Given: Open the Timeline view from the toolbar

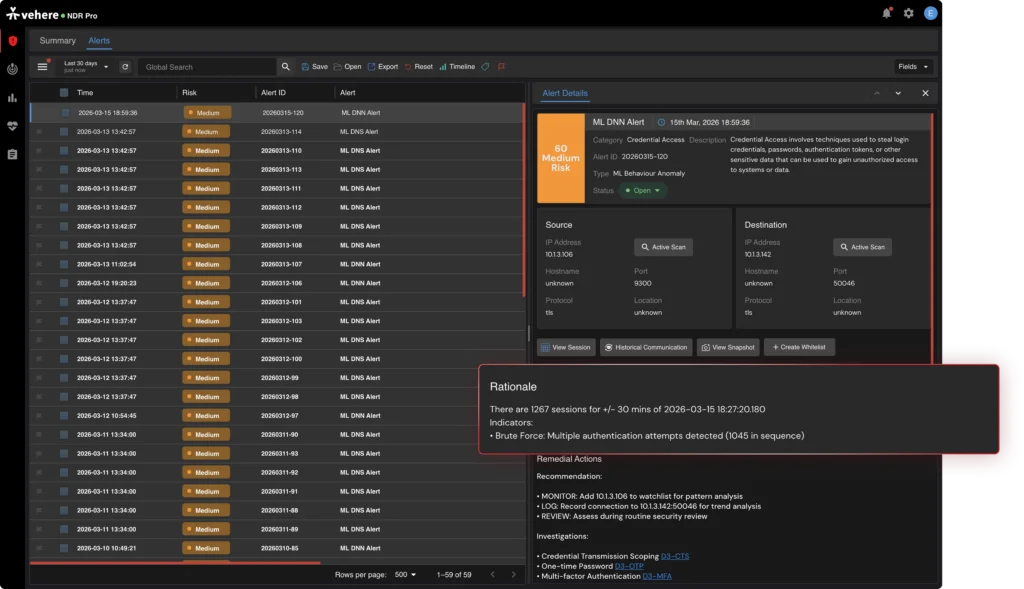Looking at the screenshot, I should coord(458,66).
